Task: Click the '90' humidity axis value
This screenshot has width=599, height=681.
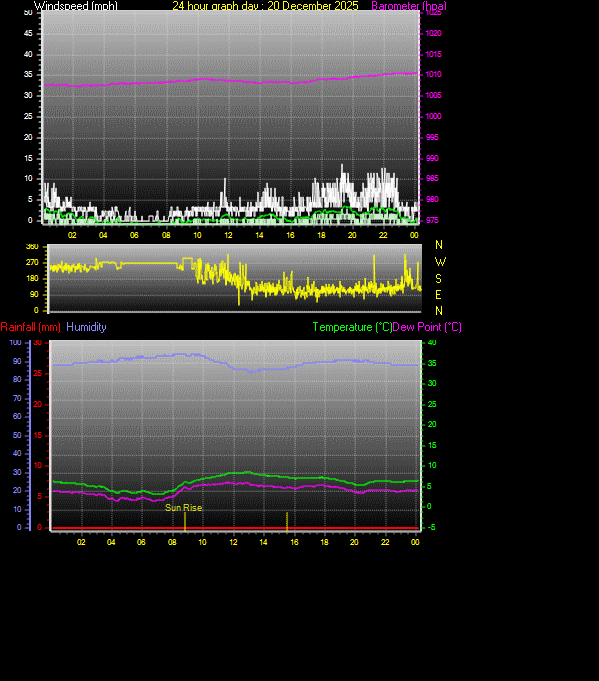Action: [17, 361]
